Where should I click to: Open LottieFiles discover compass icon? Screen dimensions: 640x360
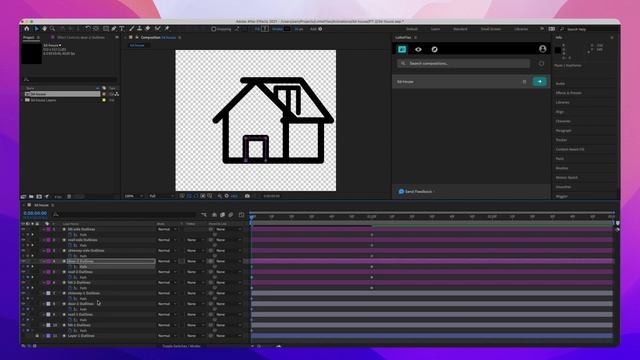tap(435, 49)
